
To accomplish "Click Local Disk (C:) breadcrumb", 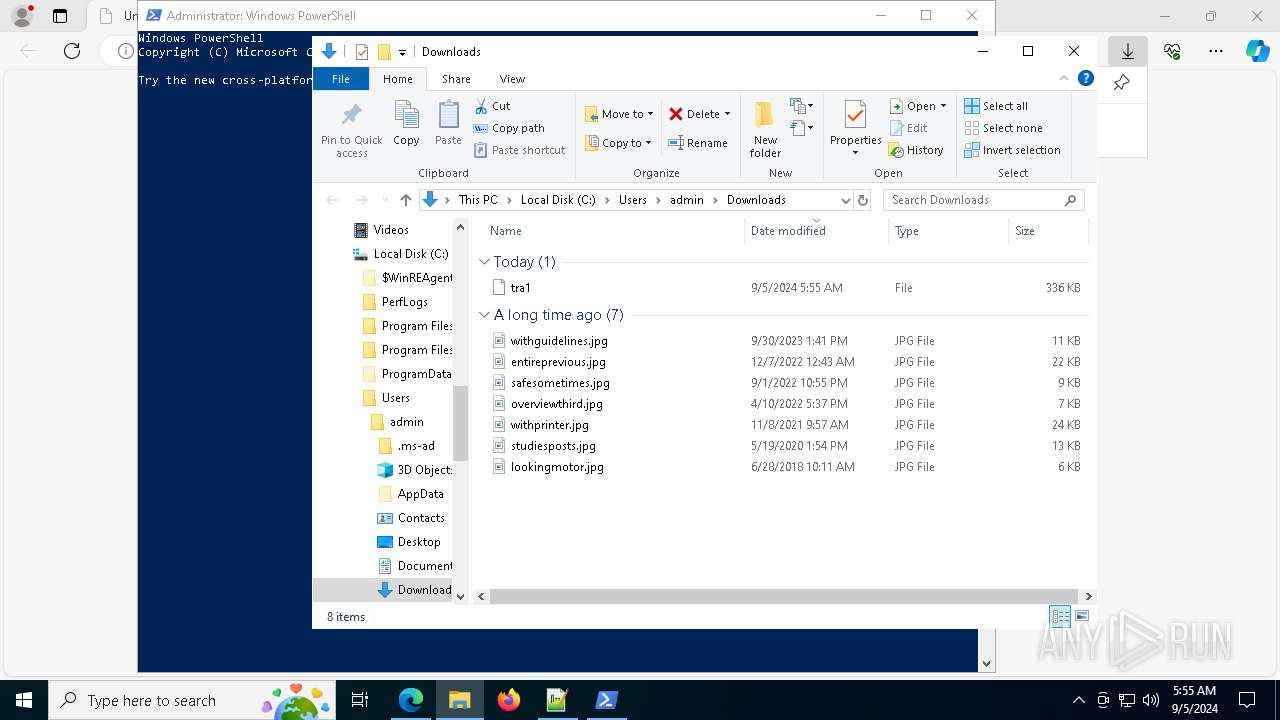I will point(558,200).
